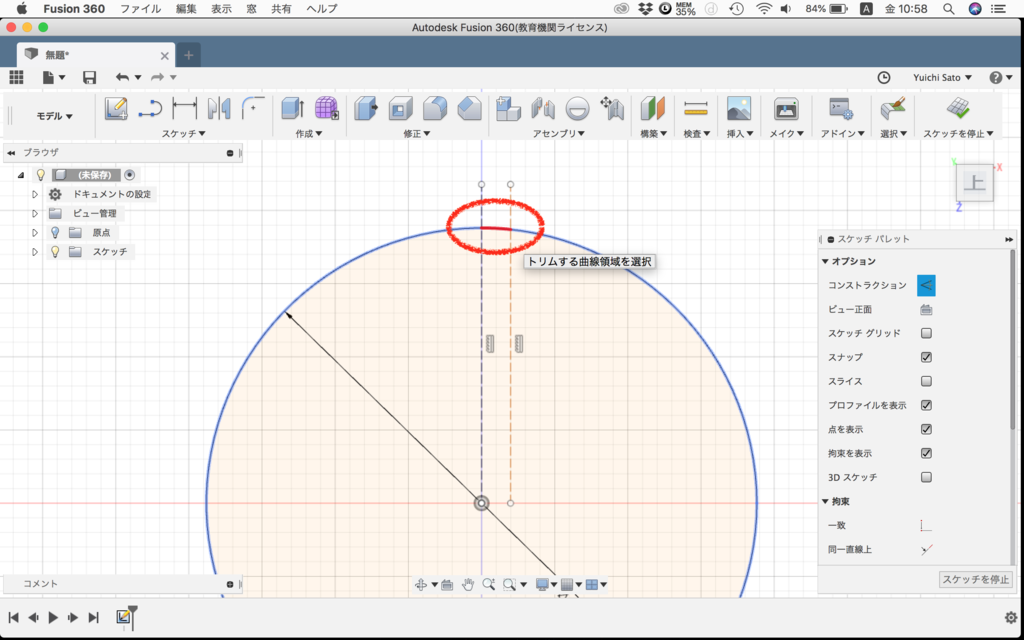Viewport: 1024px width, 640px height.
Task: Select the Fillet modify tool
Action: coord(435,108)
